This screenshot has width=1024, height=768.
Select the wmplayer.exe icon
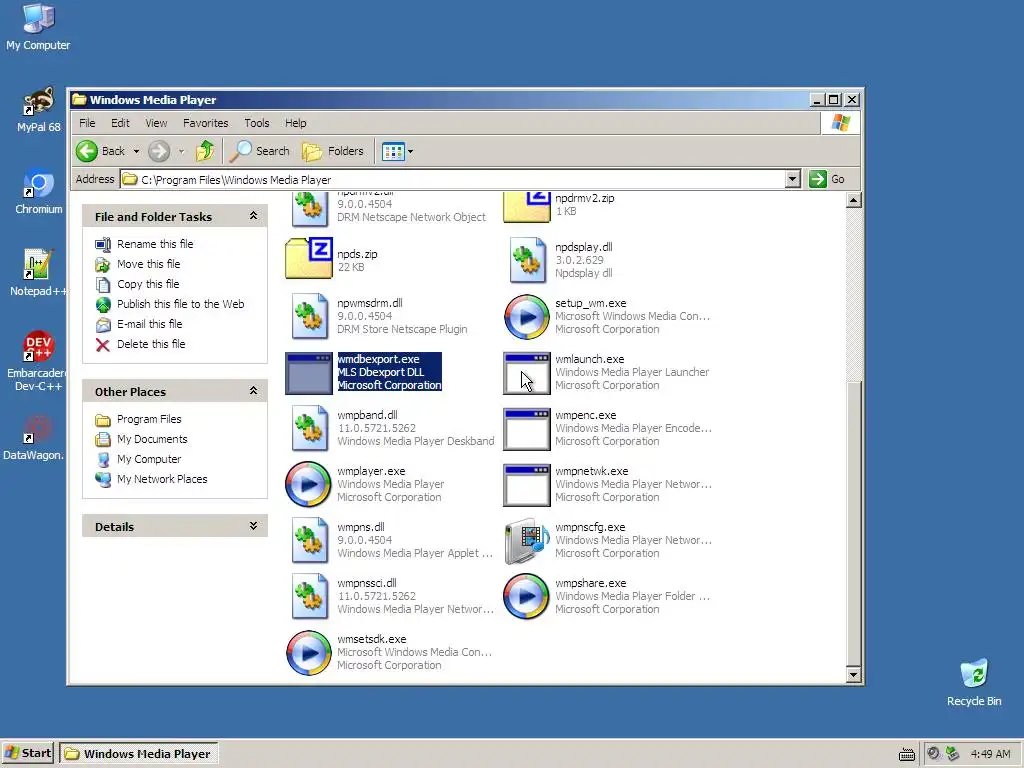(308, 485)
